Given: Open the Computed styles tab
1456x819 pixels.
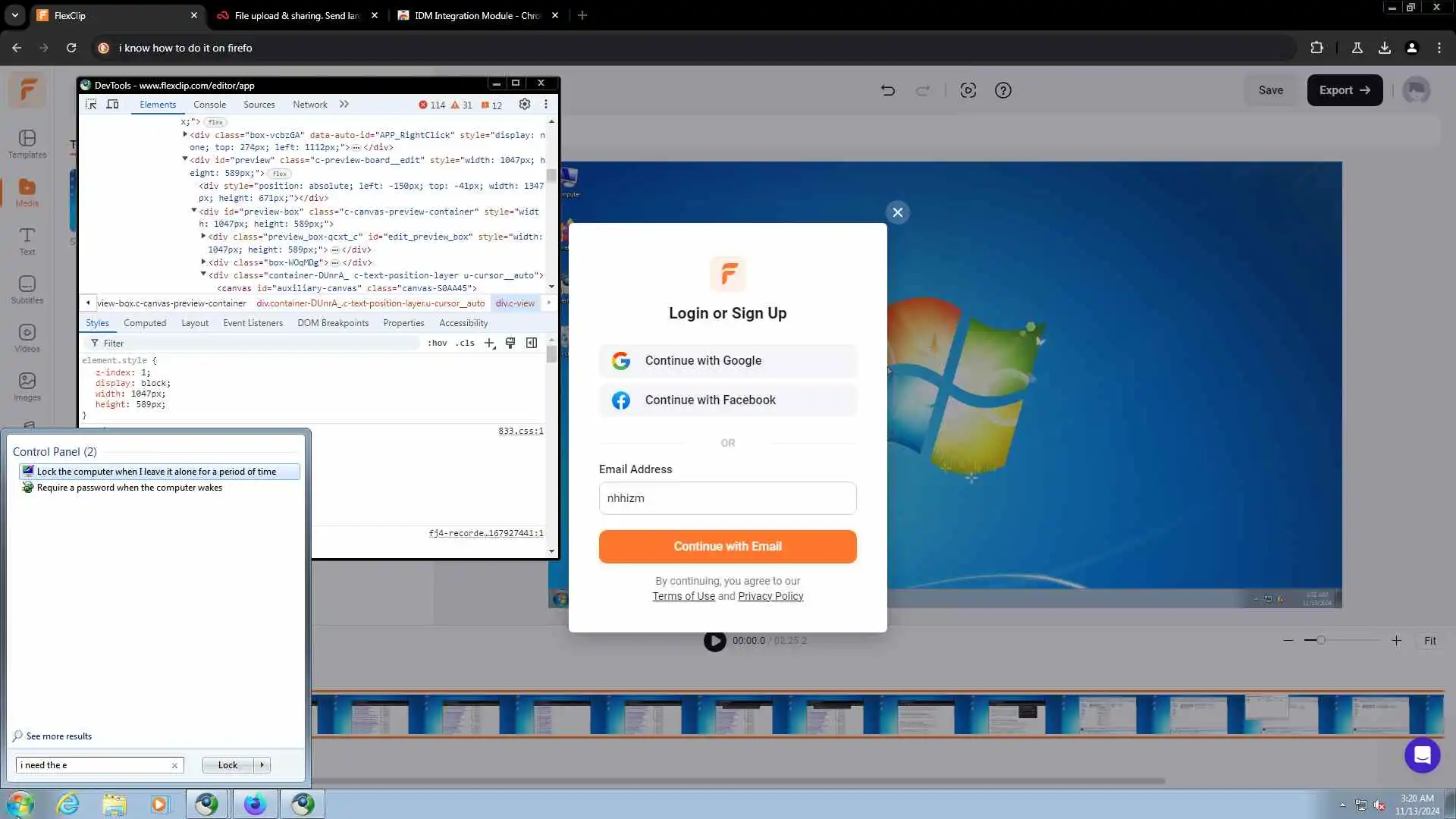Looking at the screenshot, I should pos(145,323).
